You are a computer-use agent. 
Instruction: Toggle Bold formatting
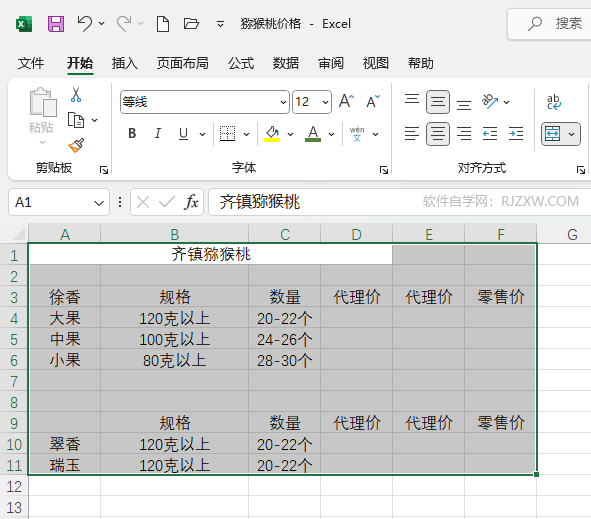[132, 133]
